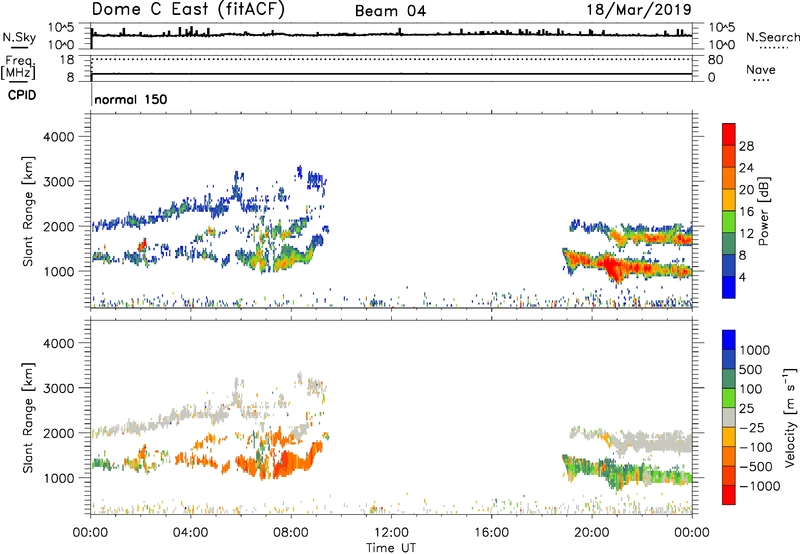The width and height of the screenshot is (800, 554).
Task: Pick the blue bottom of power colorbar
Action: pos(729,287)
